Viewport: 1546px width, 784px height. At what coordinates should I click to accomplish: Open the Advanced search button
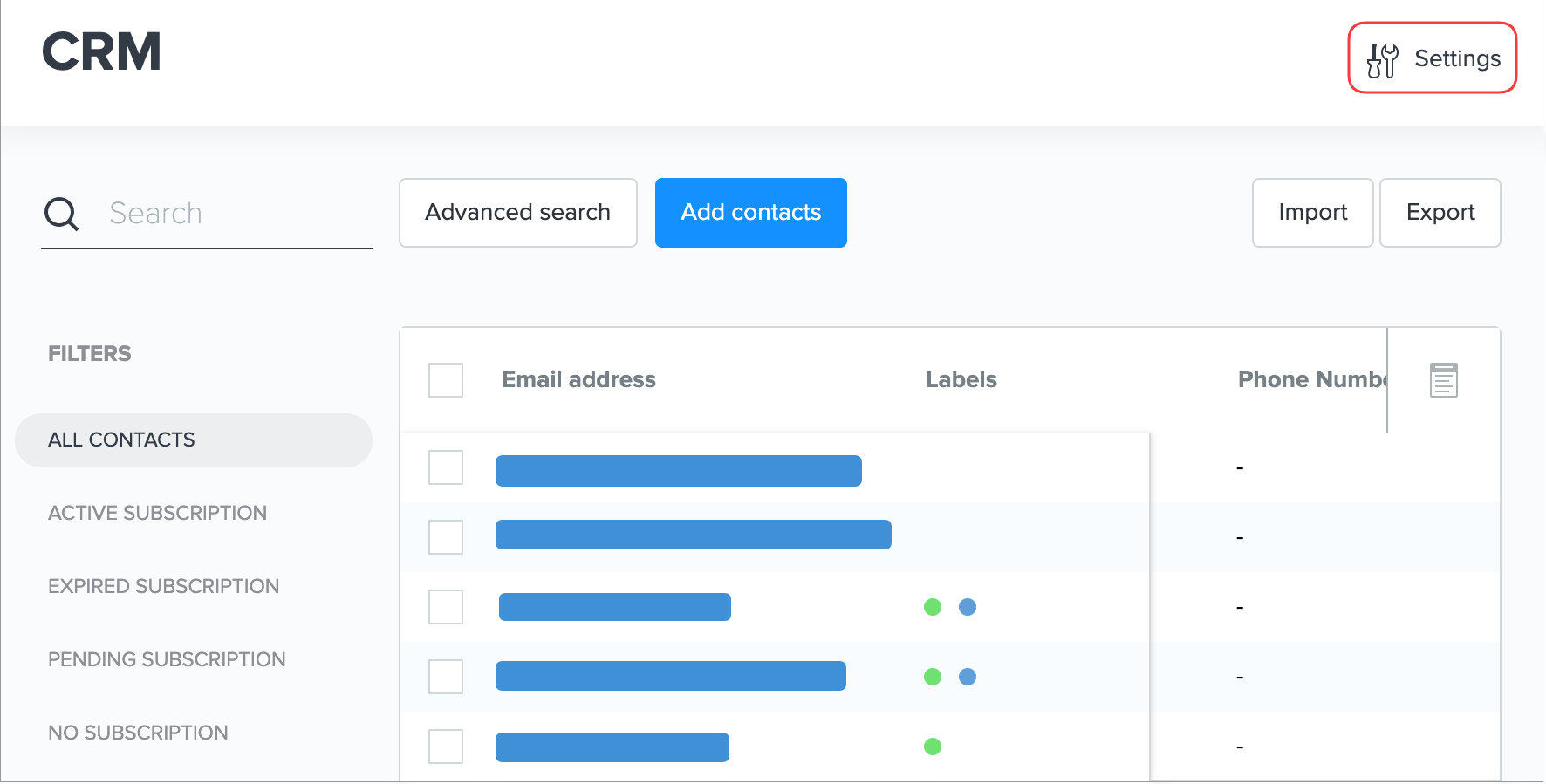pos(517,213)
